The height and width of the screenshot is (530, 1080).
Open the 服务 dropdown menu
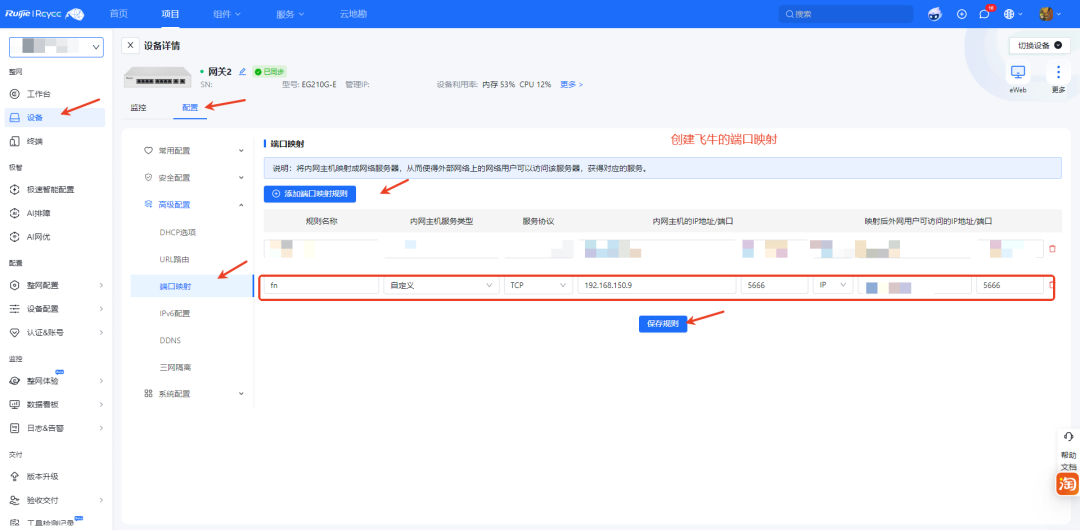290,14
